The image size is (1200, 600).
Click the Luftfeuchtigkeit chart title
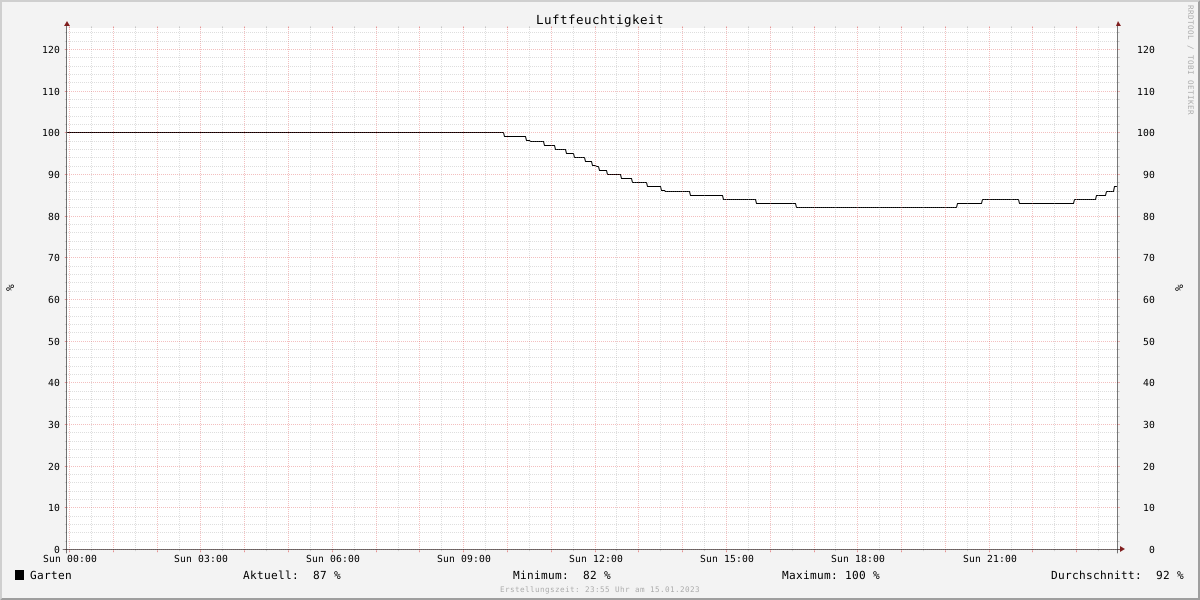(600, 20)
